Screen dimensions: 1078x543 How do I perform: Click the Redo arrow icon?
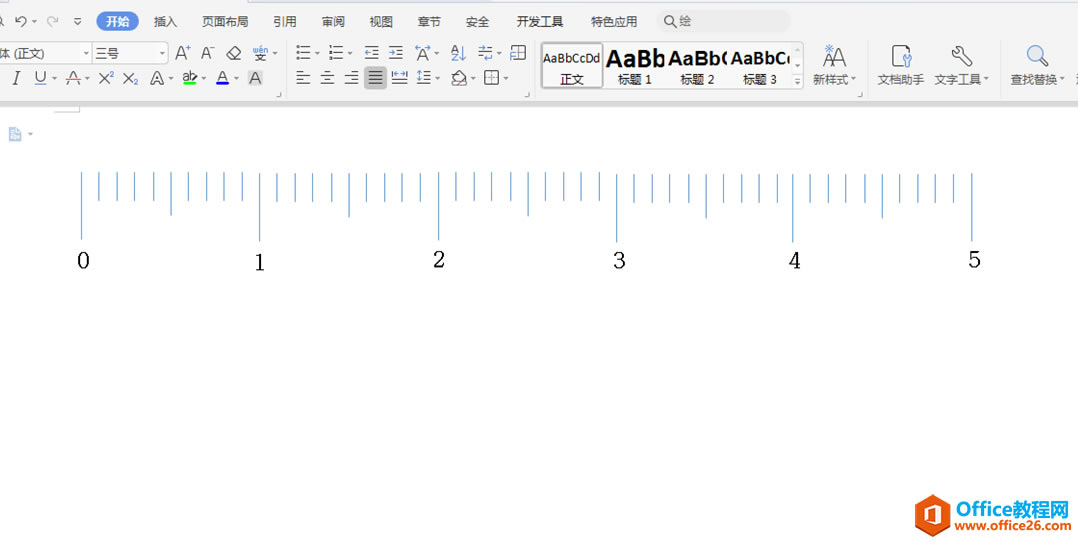click(x=52, y=21)
